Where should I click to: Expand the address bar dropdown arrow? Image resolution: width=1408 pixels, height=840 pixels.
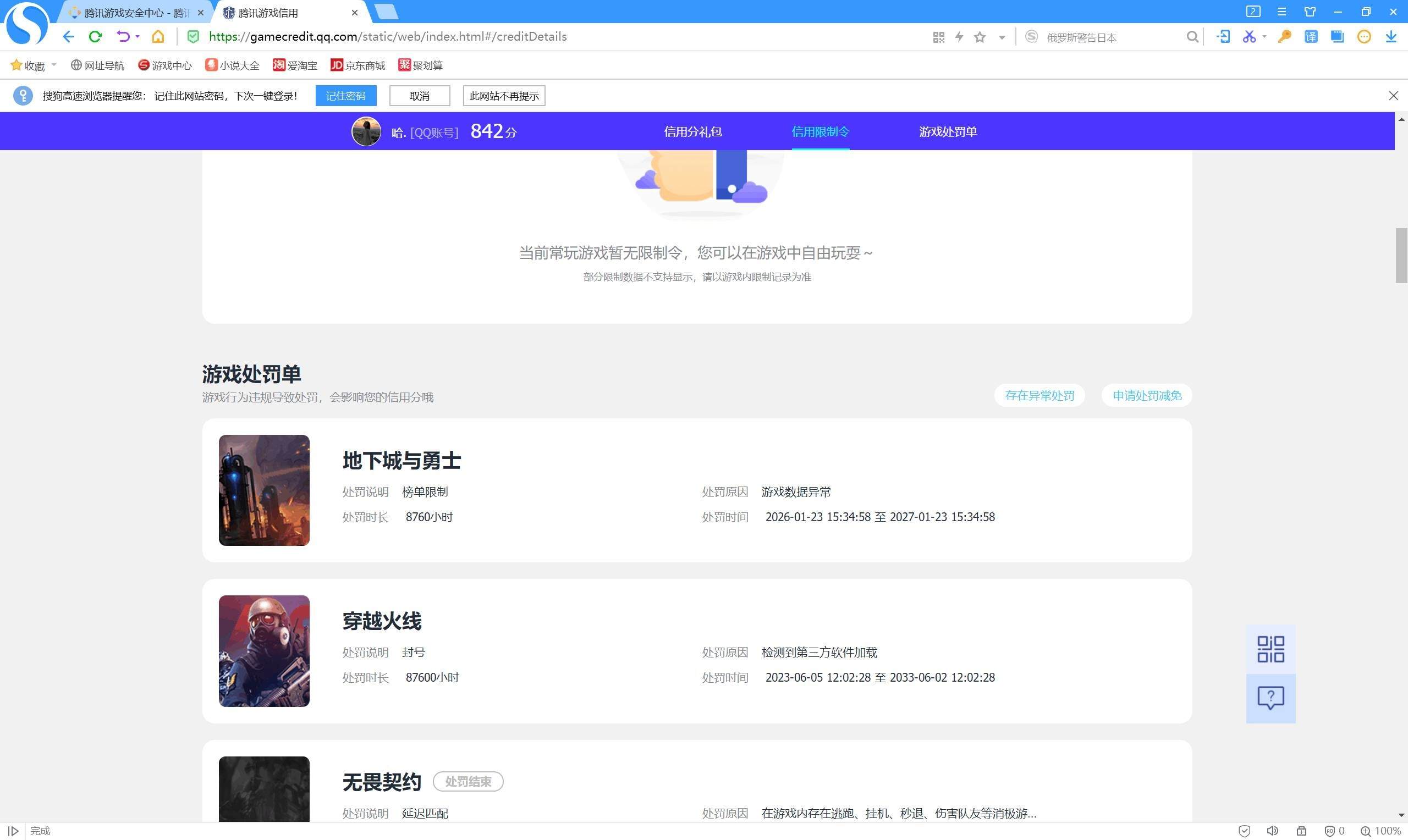tap(1002, 38)
